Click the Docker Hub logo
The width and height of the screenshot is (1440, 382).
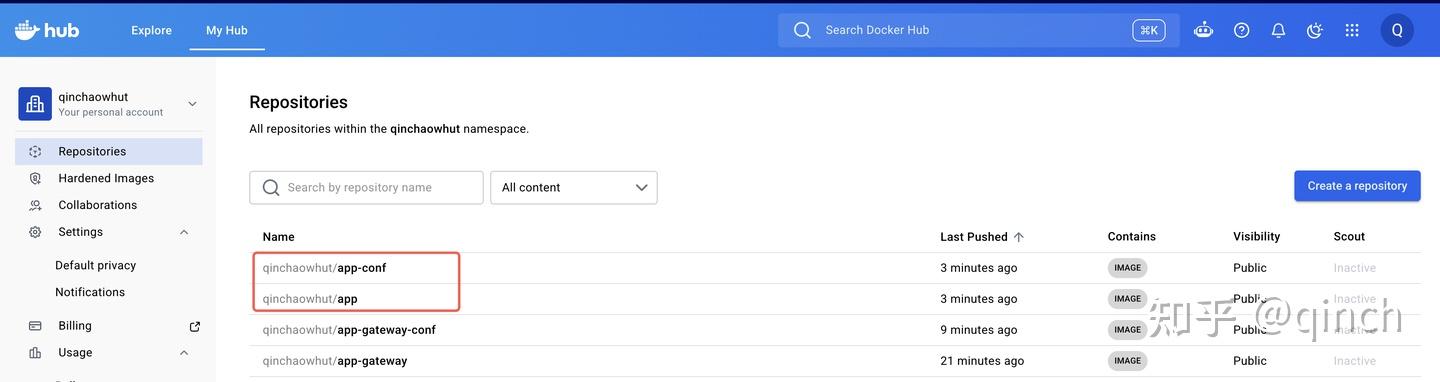47,30
